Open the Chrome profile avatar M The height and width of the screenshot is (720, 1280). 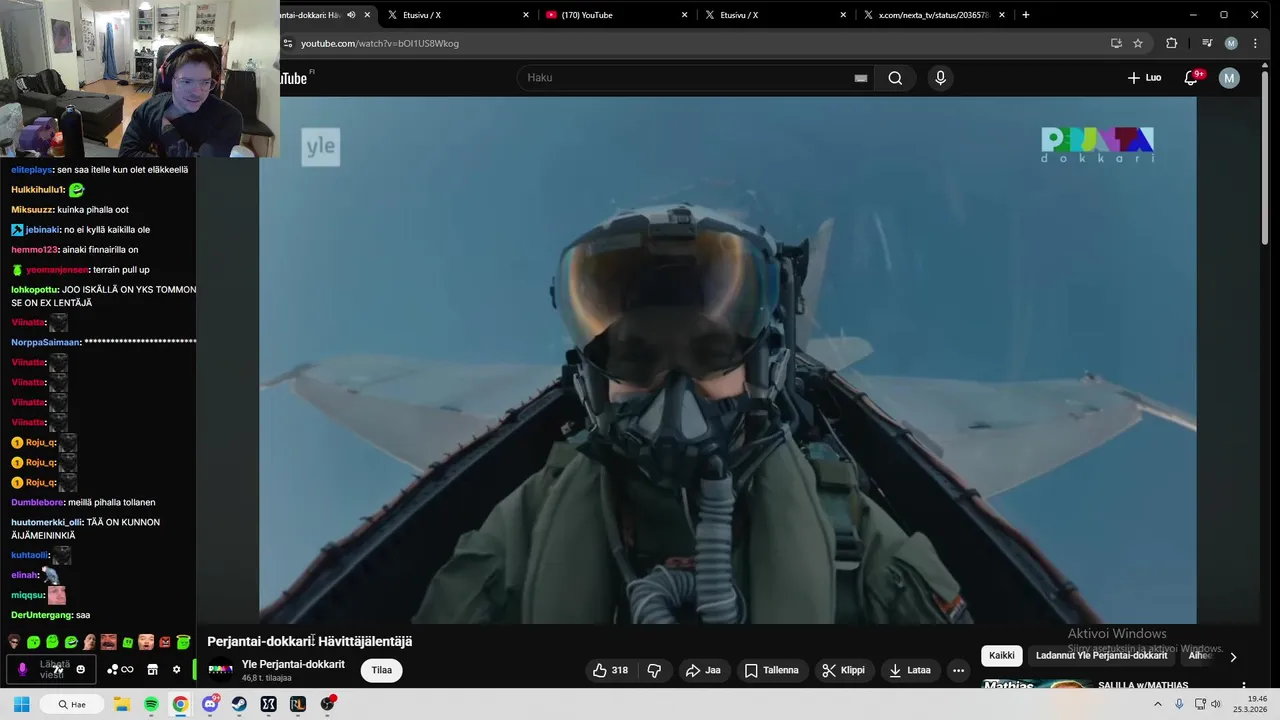tap(1231, 43)
